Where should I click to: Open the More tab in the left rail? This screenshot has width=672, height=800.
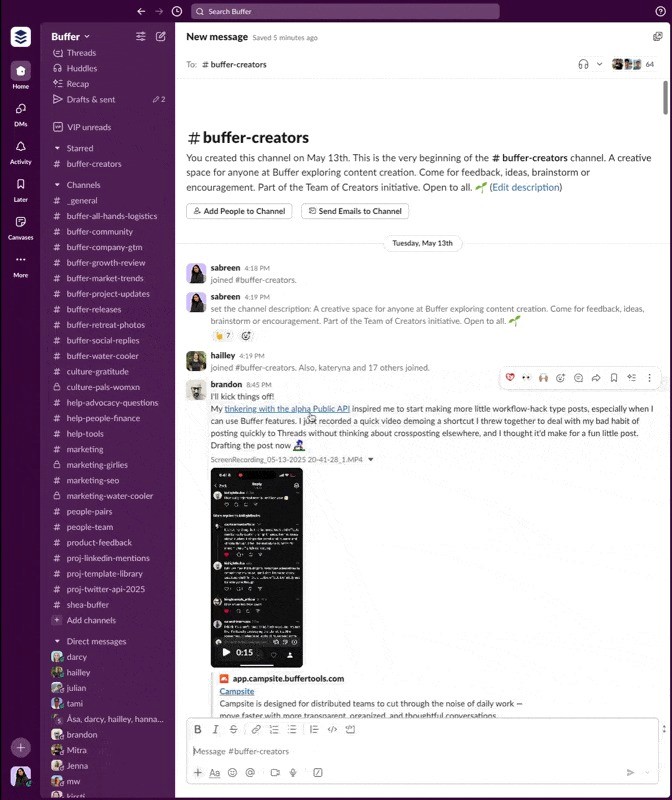tap(20, 265)
